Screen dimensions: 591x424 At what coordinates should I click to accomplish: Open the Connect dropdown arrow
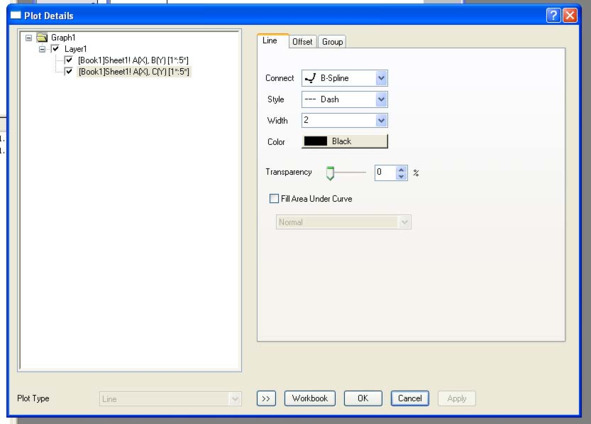[381, 78]
